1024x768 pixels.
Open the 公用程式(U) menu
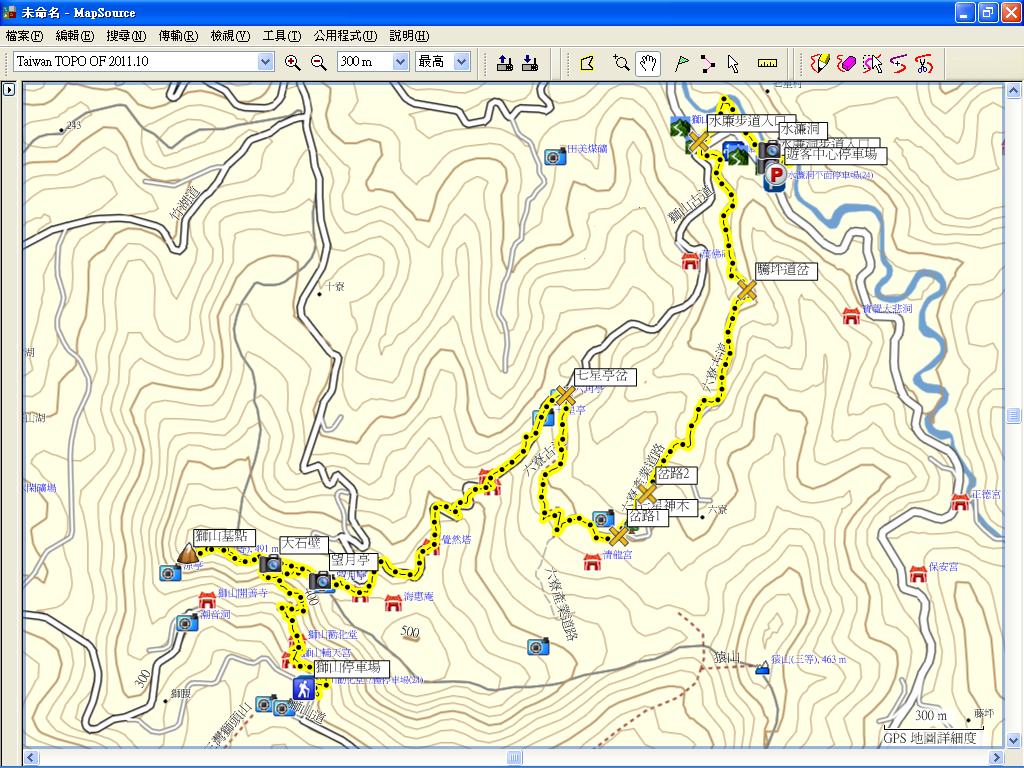coord(345,36)
